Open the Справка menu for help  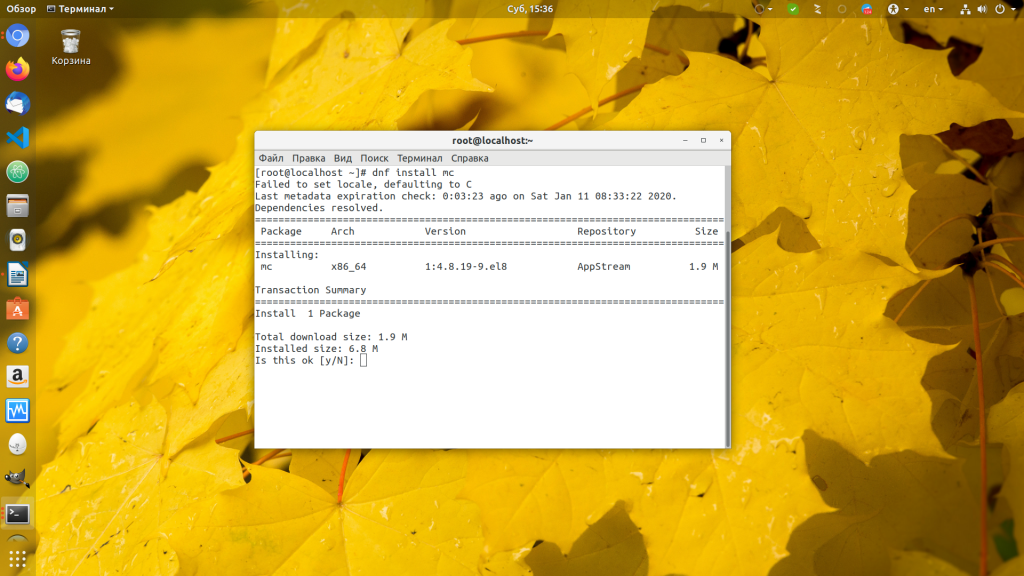click(470, 158)
